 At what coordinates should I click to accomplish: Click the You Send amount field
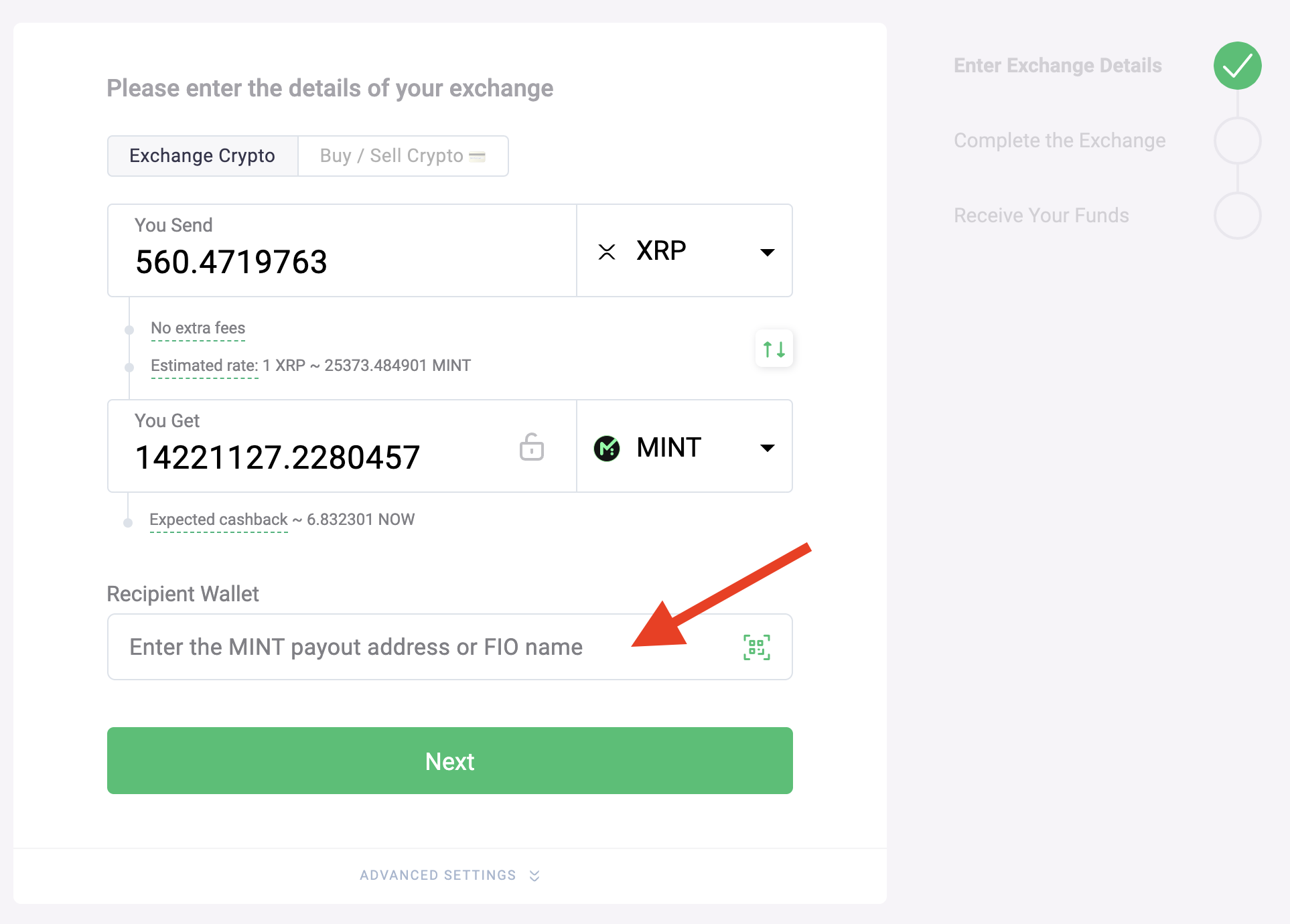(342, 261)
